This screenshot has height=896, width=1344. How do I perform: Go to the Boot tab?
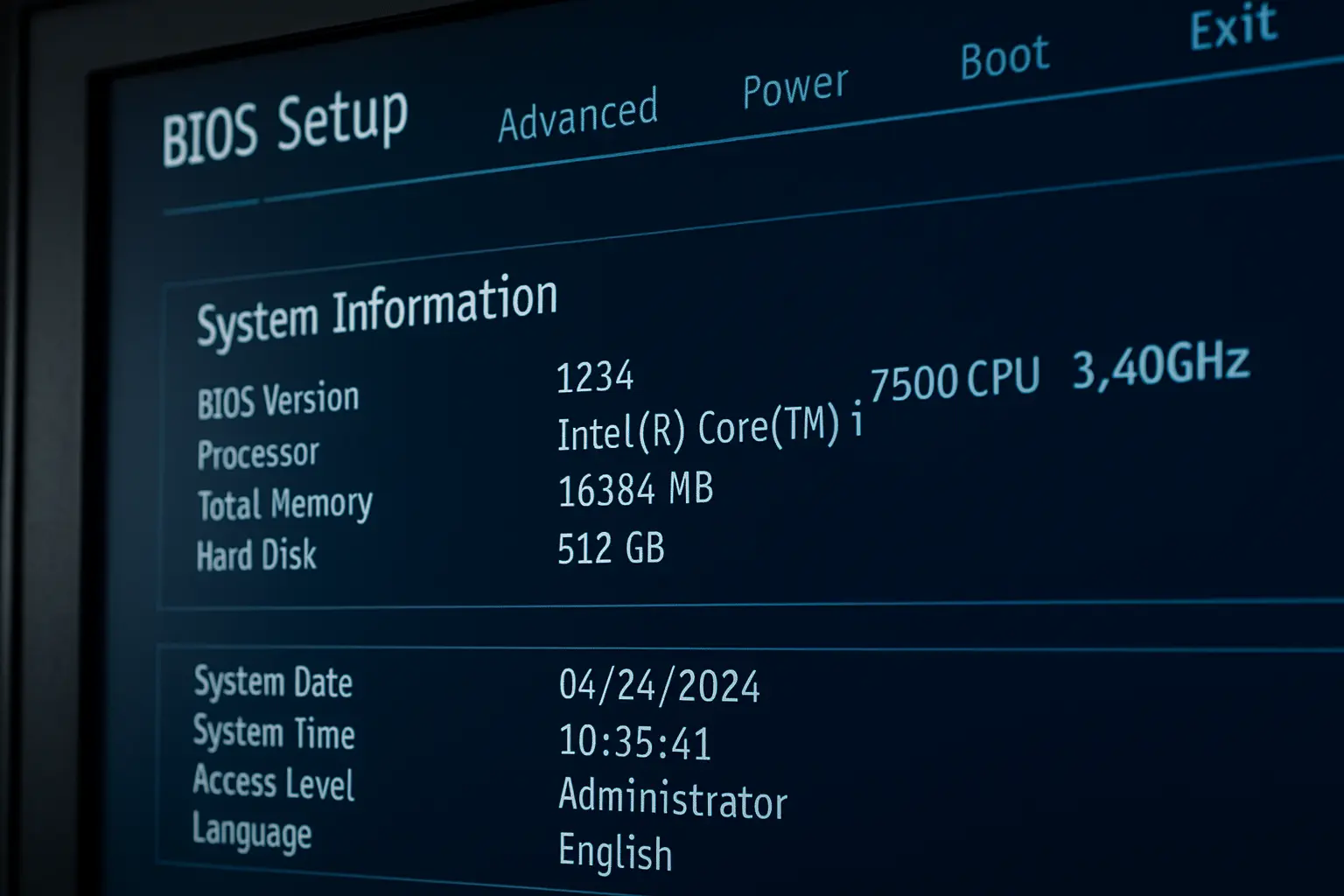click(1004, 59)
